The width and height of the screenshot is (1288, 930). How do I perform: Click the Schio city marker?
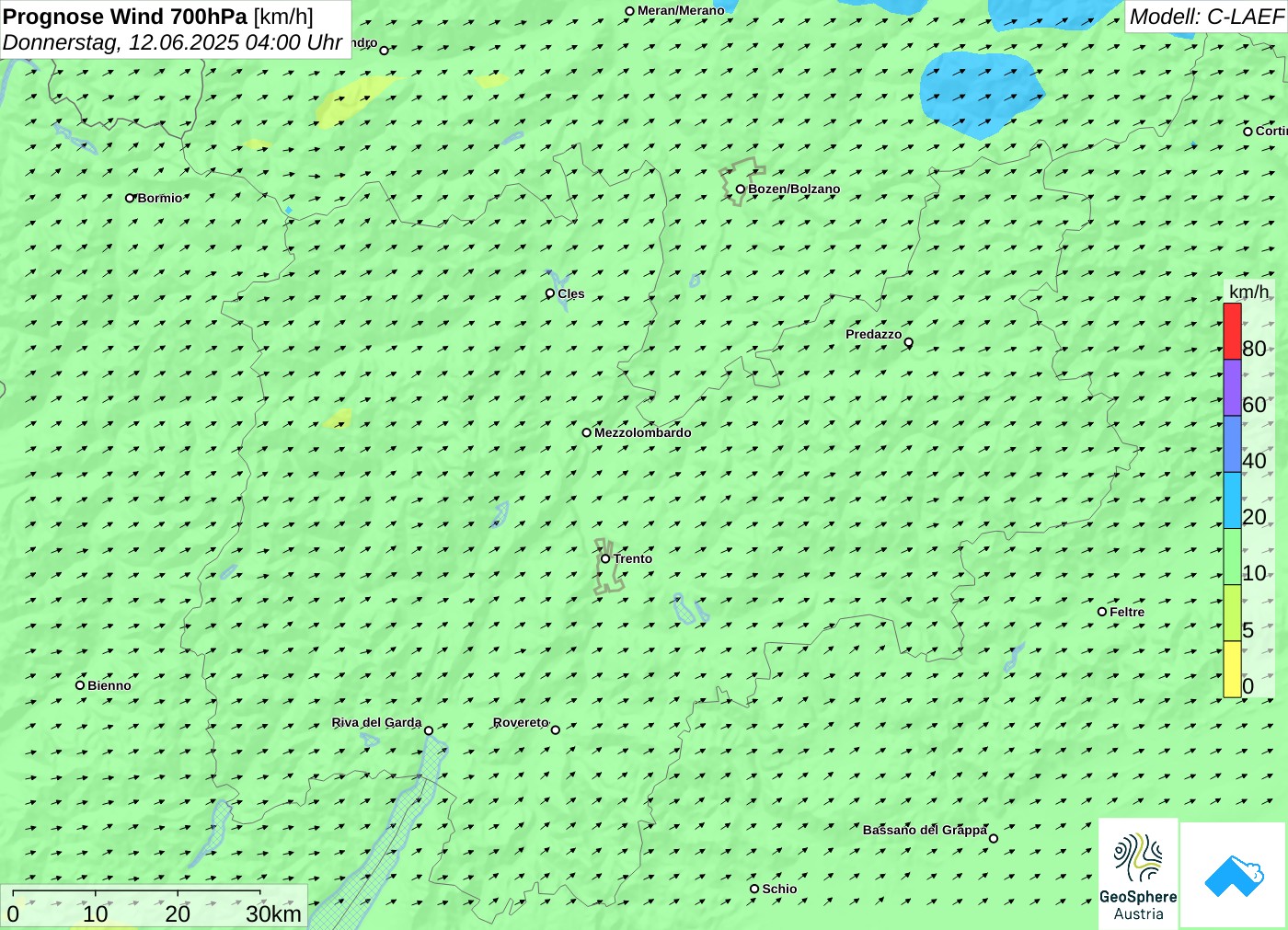pos(754,889)
